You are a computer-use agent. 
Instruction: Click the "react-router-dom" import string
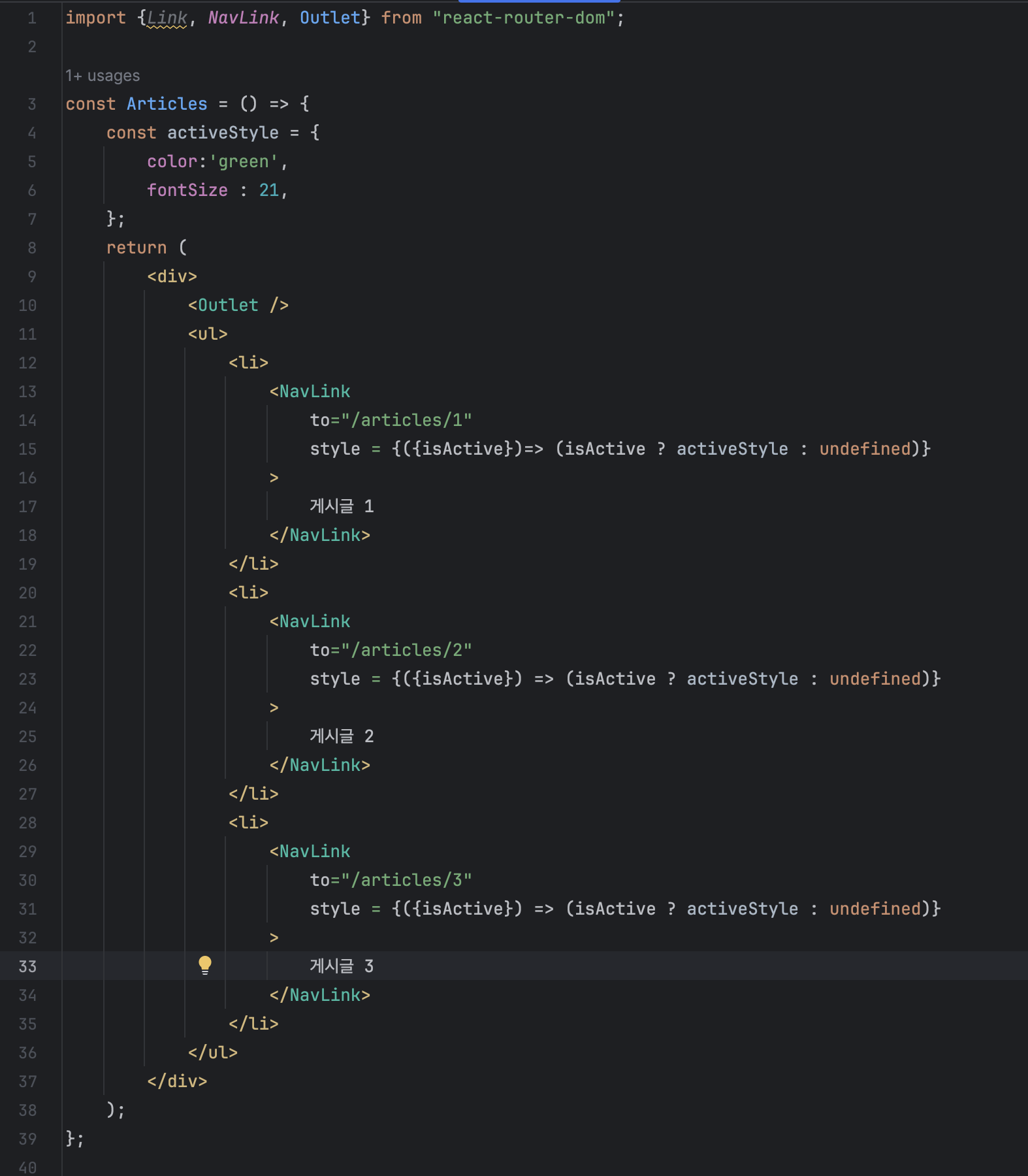point(524,18)
